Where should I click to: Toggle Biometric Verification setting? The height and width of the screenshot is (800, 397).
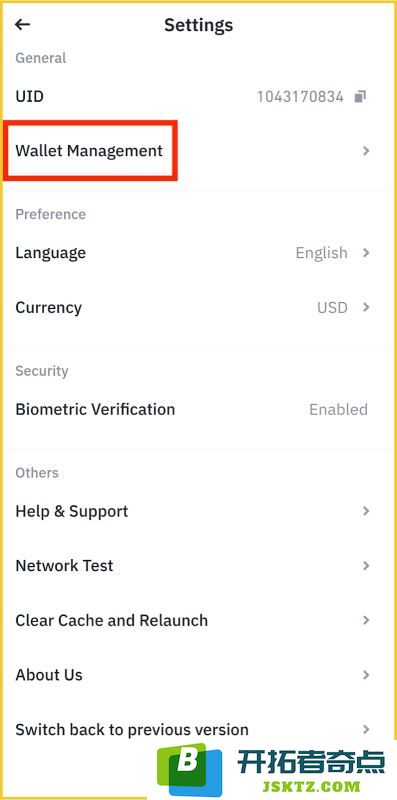point(198,409)
